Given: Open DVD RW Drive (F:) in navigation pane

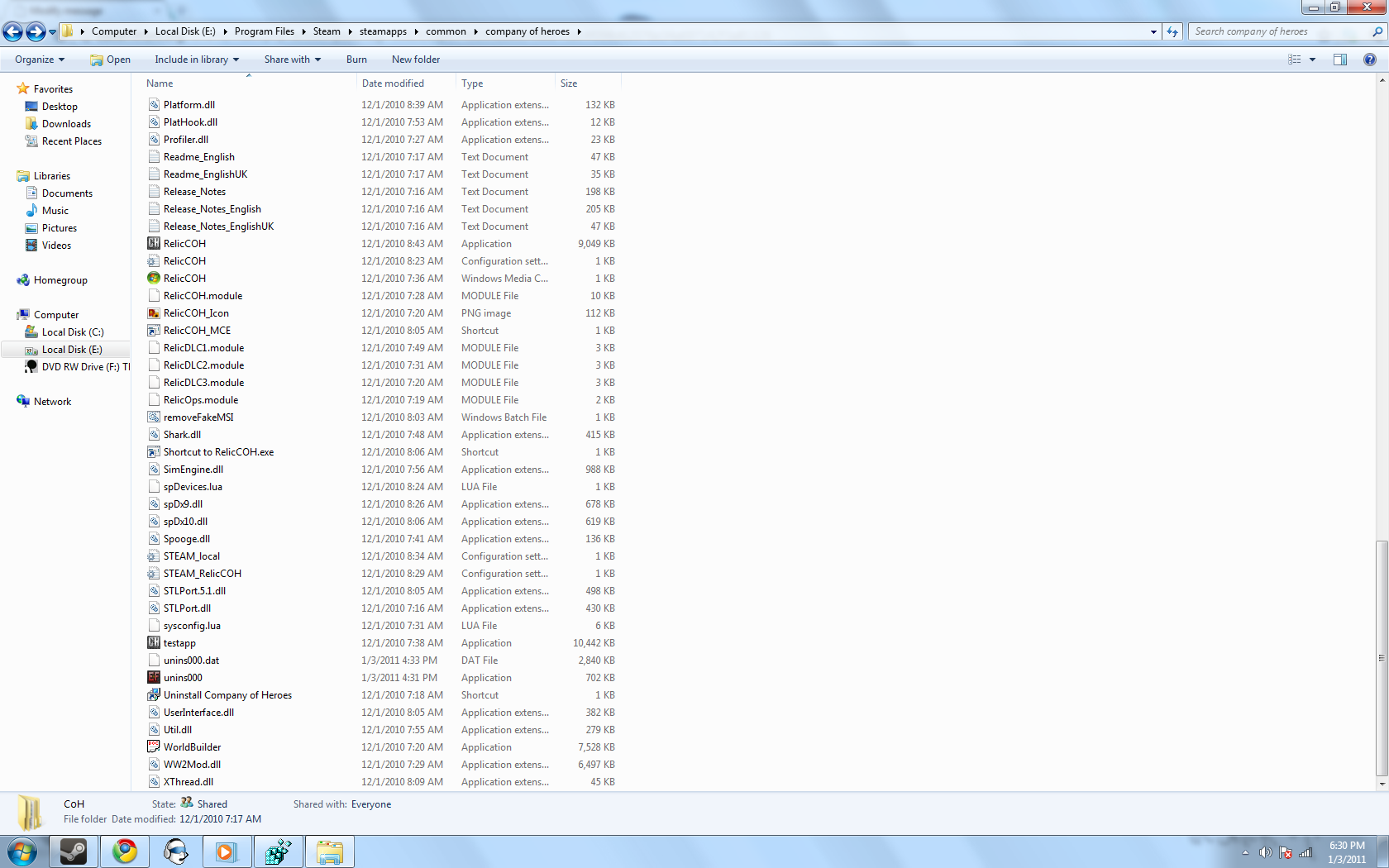Looking at the screenshot, I should pyautogui.click(x=78, y=367).
